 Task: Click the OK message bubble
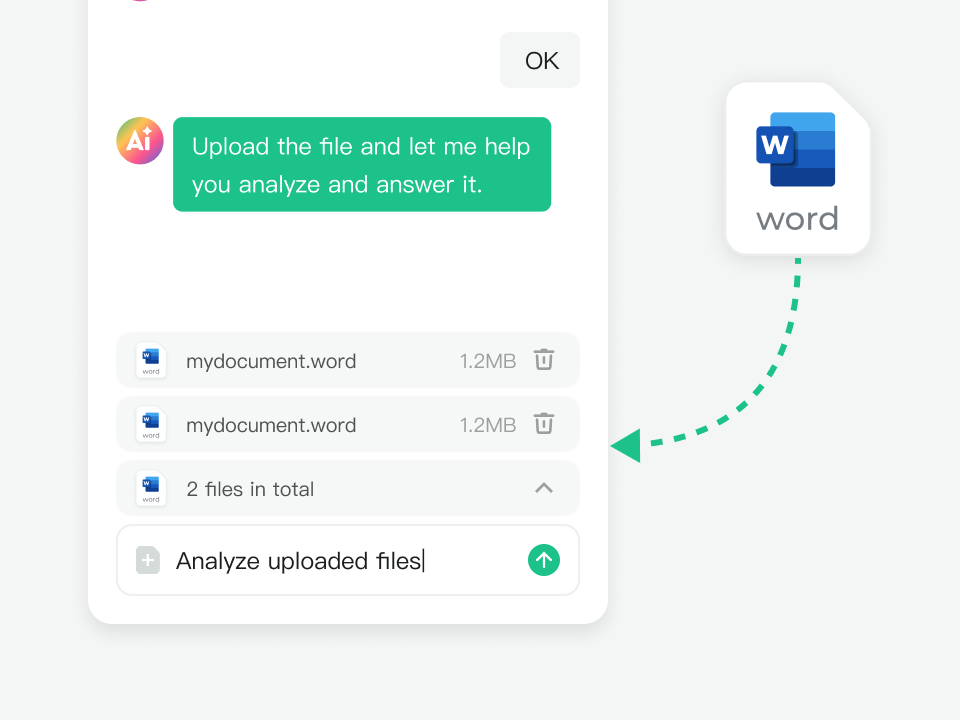click(539, 60)
